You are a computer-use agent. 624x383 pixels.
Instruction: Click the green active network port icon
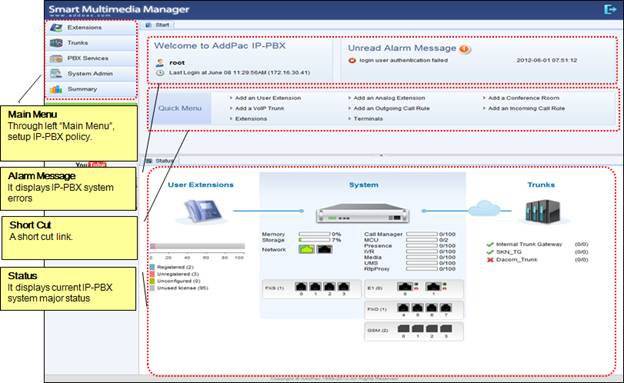[307, 250]
